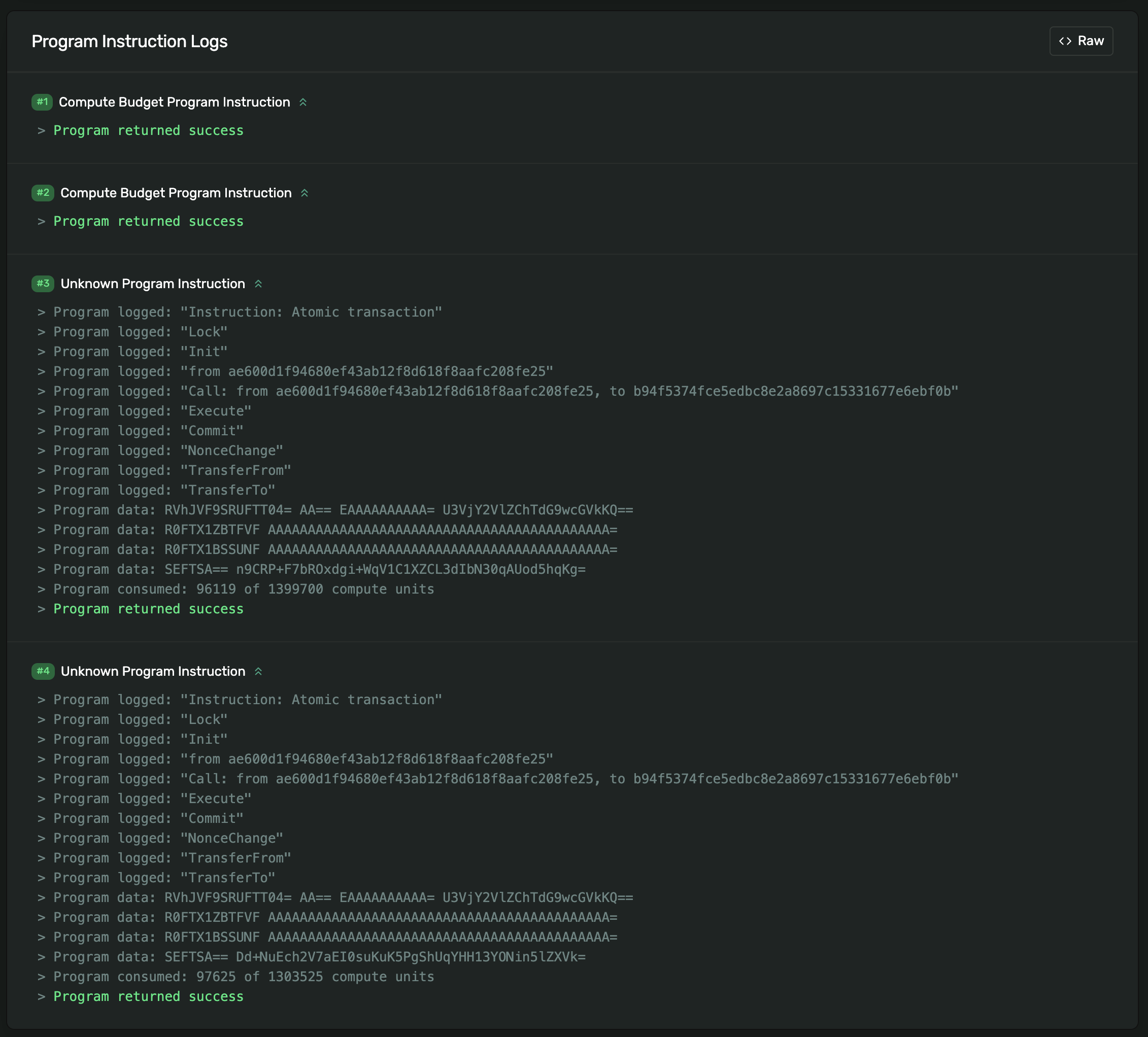Click the SEFTSA== n9CRP data line

319,569
